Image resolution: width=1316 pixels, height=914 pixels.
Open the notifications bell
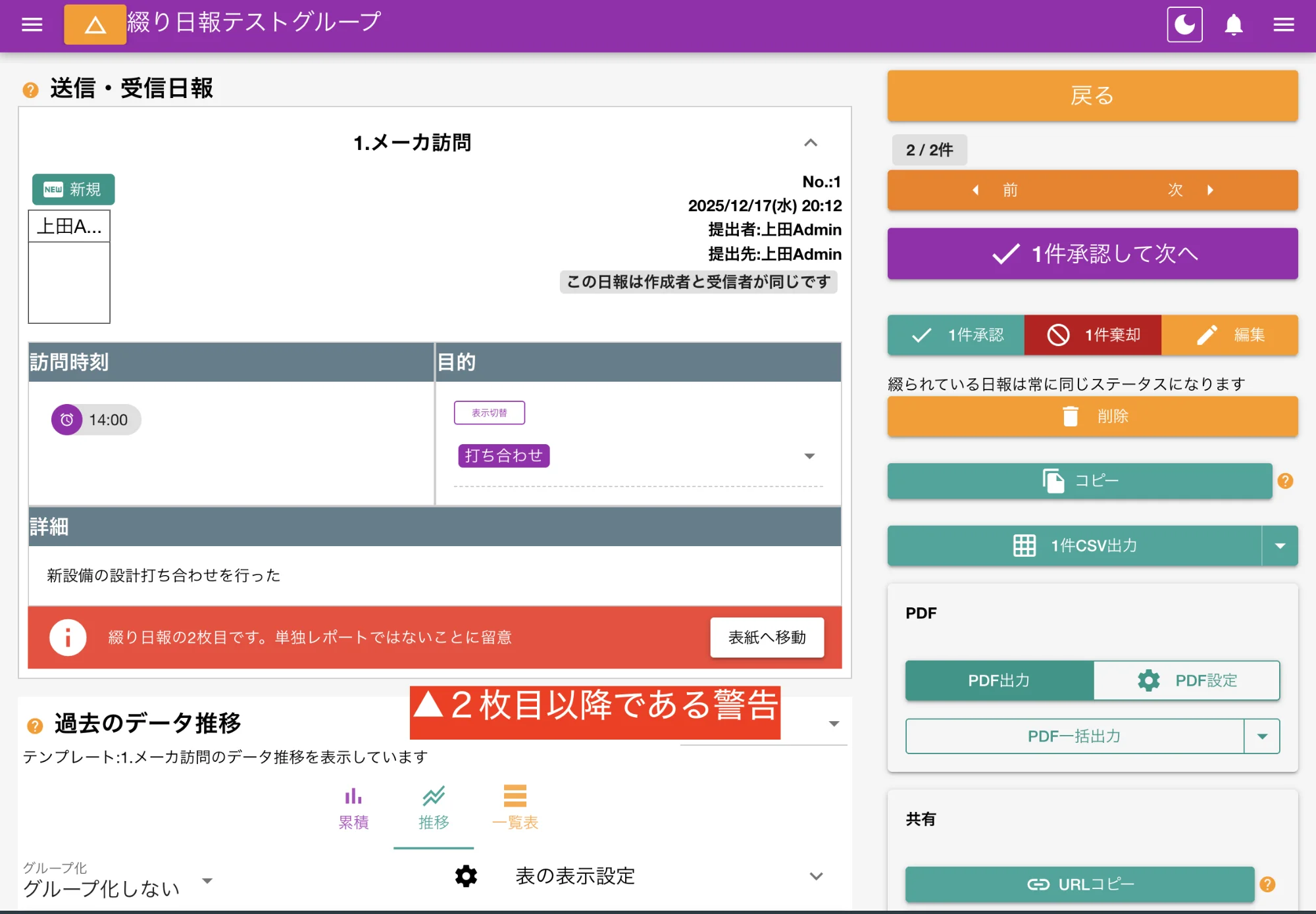1234,24
